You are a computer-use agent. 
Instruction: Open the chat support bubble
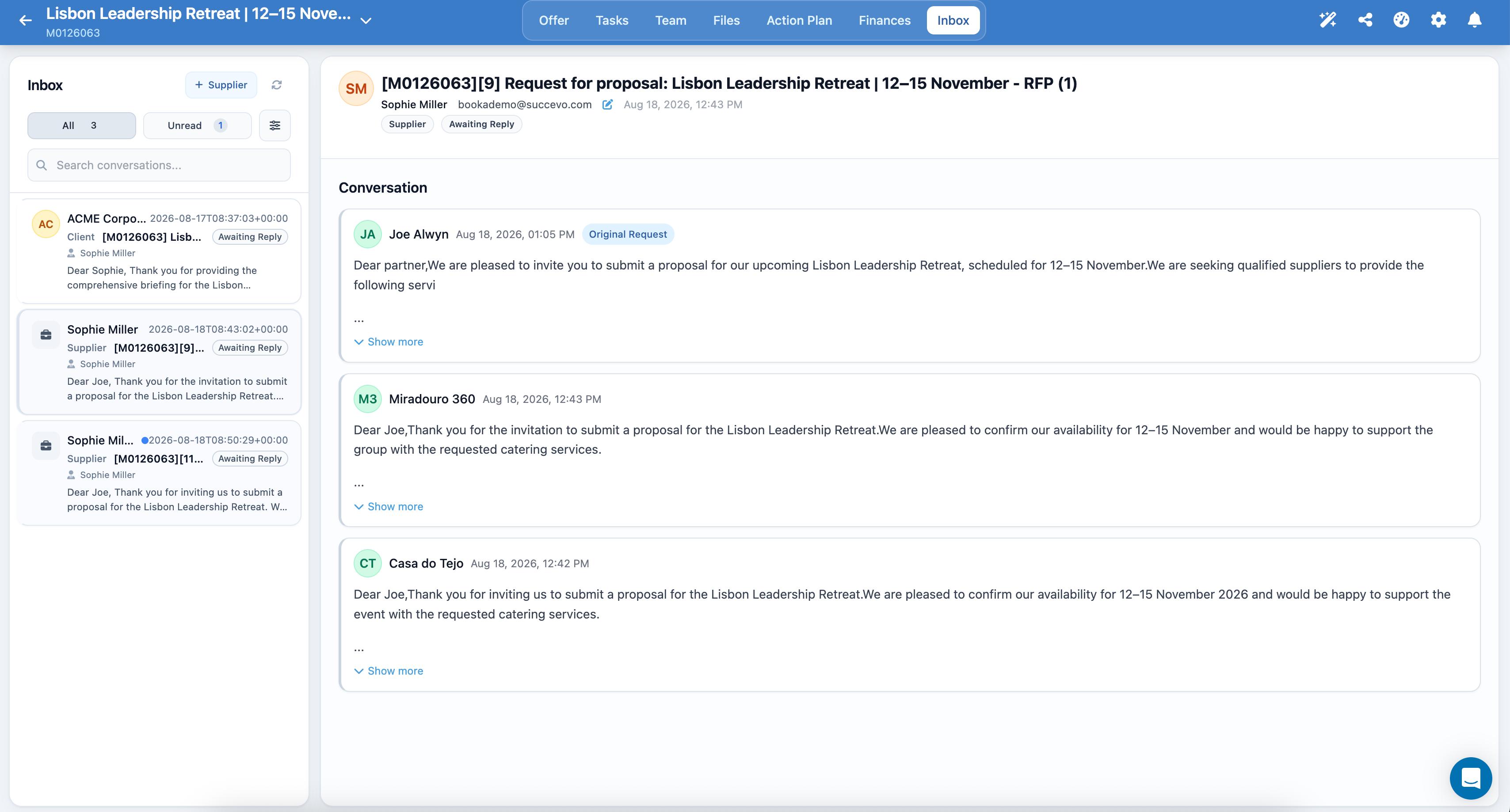click(1470, 778)
